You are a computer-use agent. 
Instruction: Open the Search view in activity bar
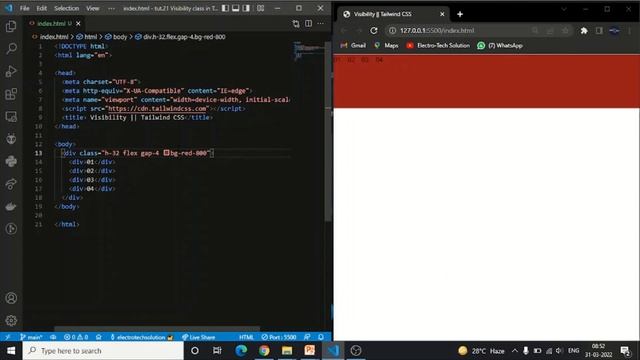[11, 49]
